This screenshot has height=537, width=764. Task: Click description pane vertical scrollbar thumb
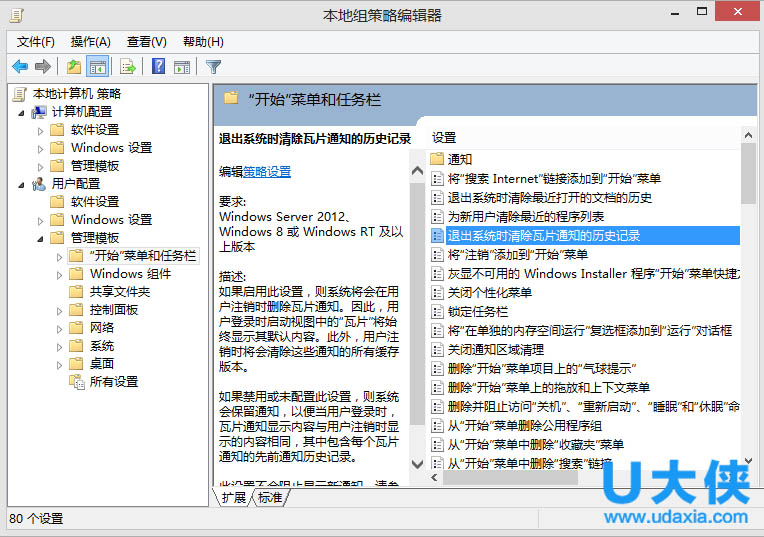(417, 303)
